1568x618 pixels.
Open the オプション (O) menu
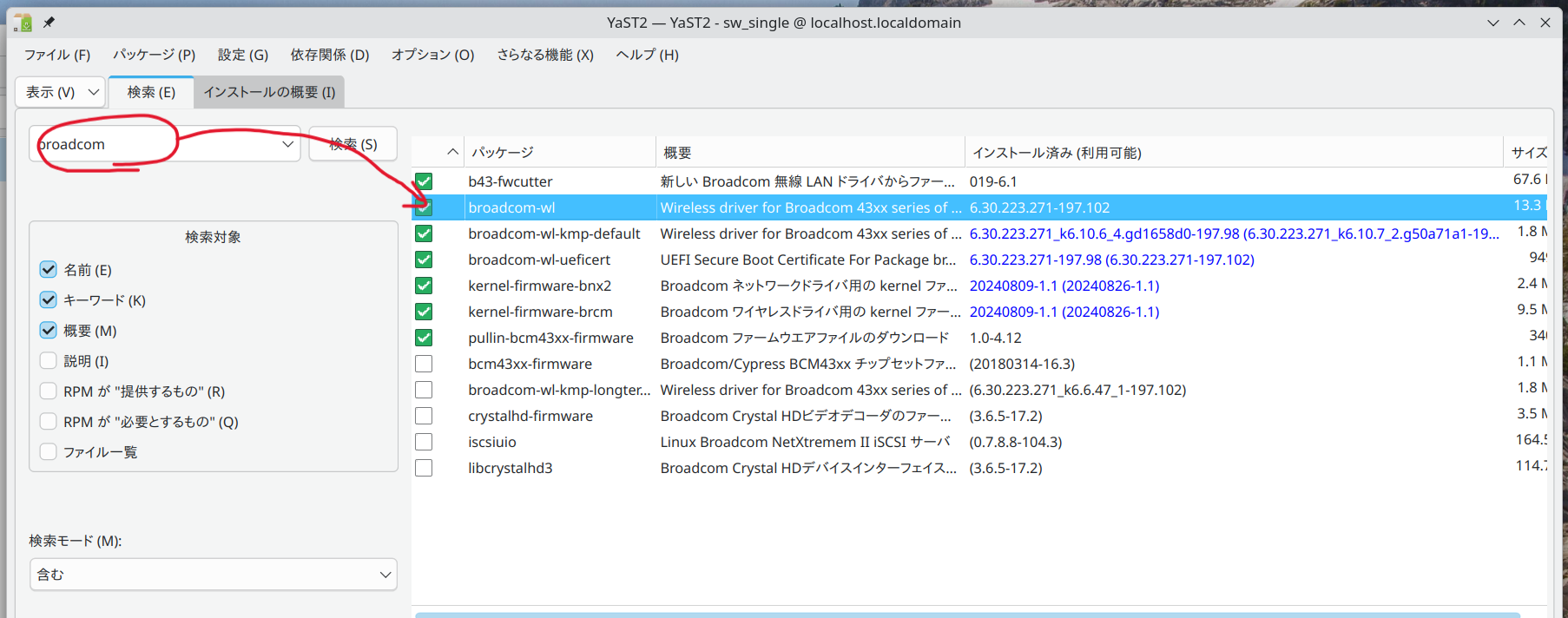point(433,55)
